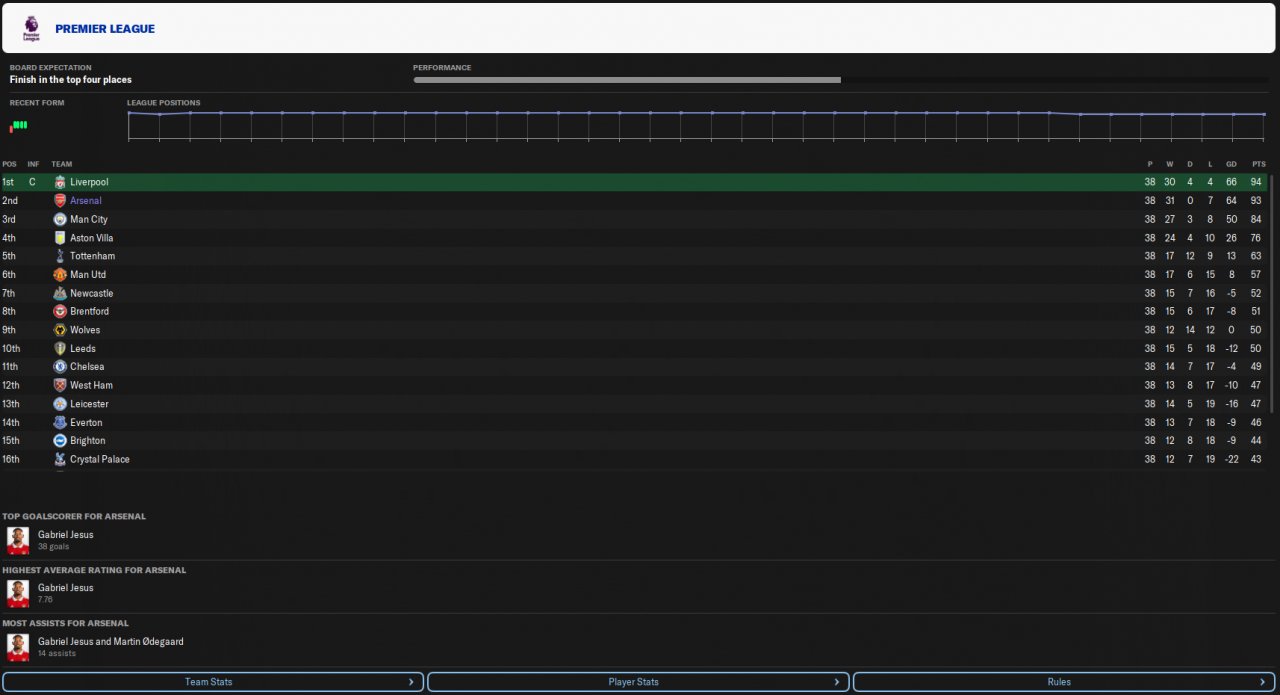Image resolution: width=1280 pixels, height=695 pixels.
Task: Open the Brentford team link
Action: (90, 311)
